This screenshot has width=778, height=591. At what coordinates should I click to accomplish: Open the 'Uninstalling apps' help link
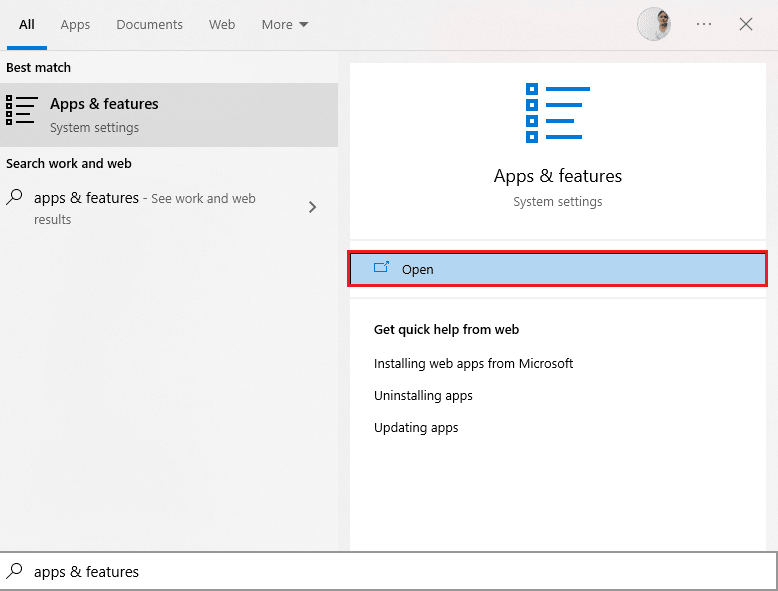pos(423,395)
